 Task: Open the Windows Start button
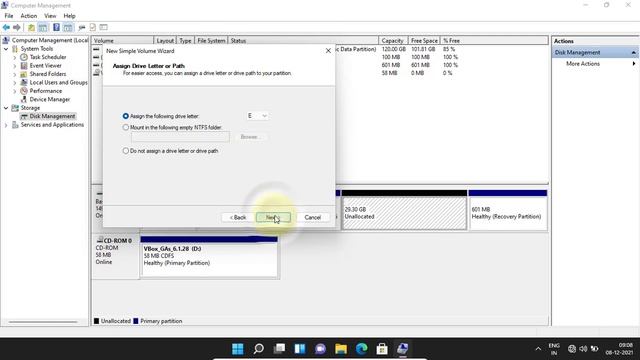pyautogui.click(x=238, y=349)
